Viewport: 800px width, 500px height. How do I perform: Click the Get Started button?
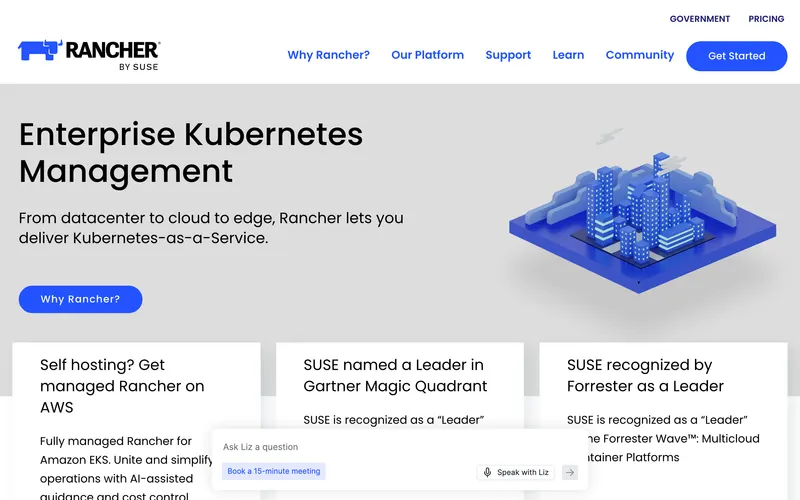(736, 56)
